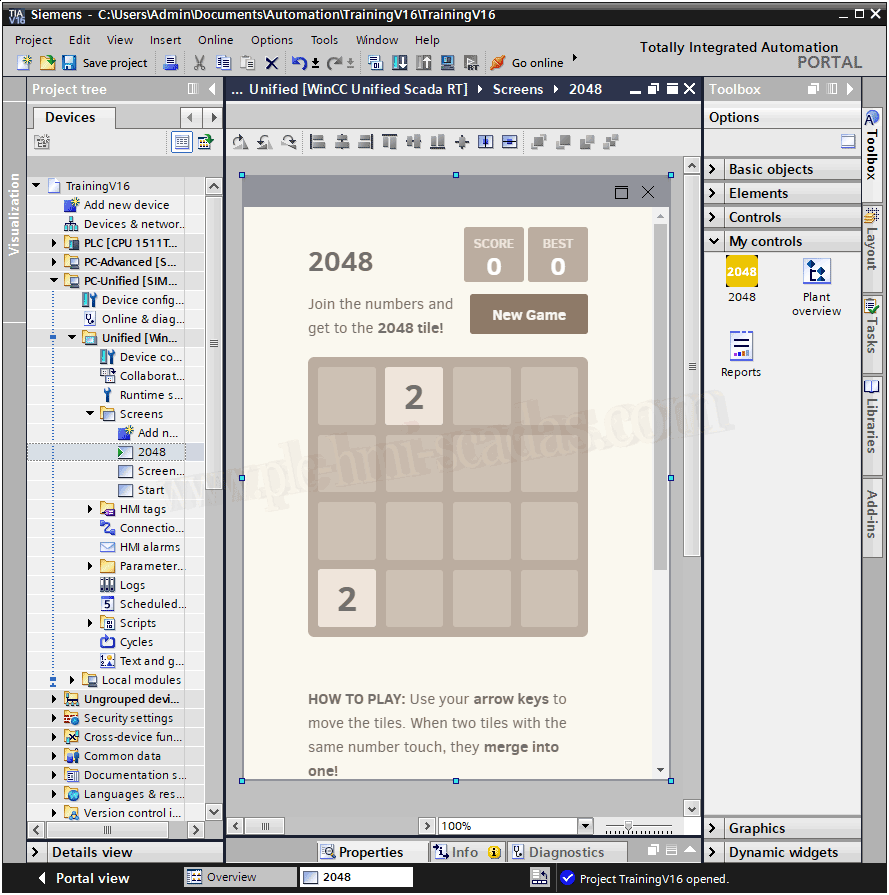Toggle the project tree details view button
This screenshot has width=889, height=895.
pyautogui.click(x=181, y=142)
